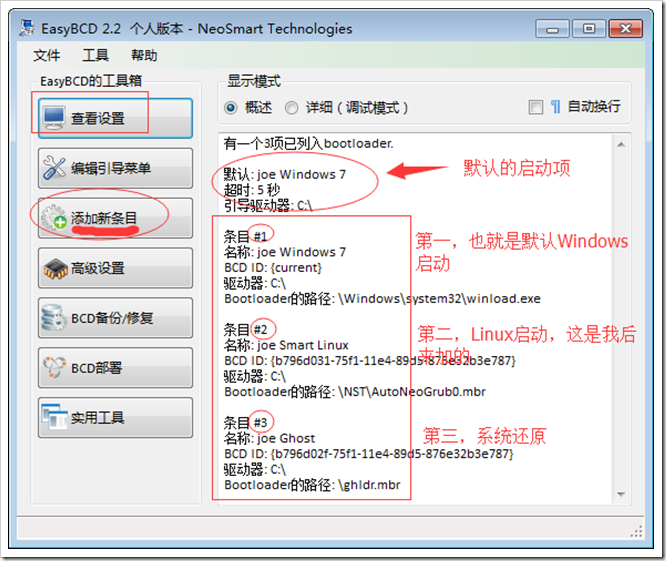666x561 pixels.
Task: Click the 条目 #3 heading
Action: 245,423
